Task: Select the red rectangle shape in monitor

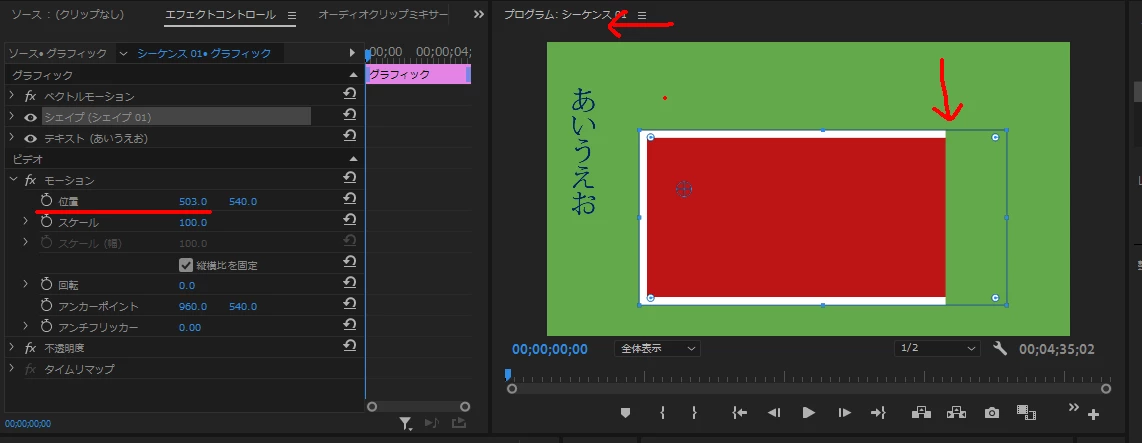Action: (x=795, y=217)
